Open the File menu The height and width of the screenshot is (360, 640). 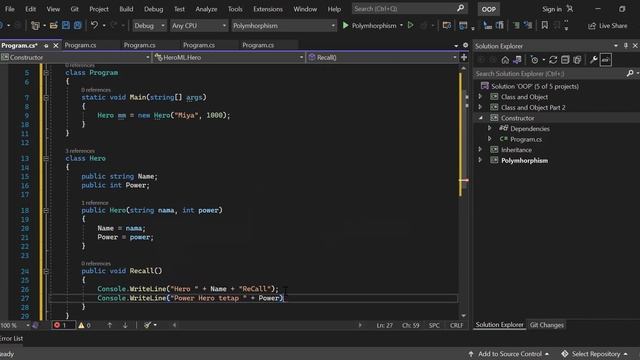tap(10, 9)
